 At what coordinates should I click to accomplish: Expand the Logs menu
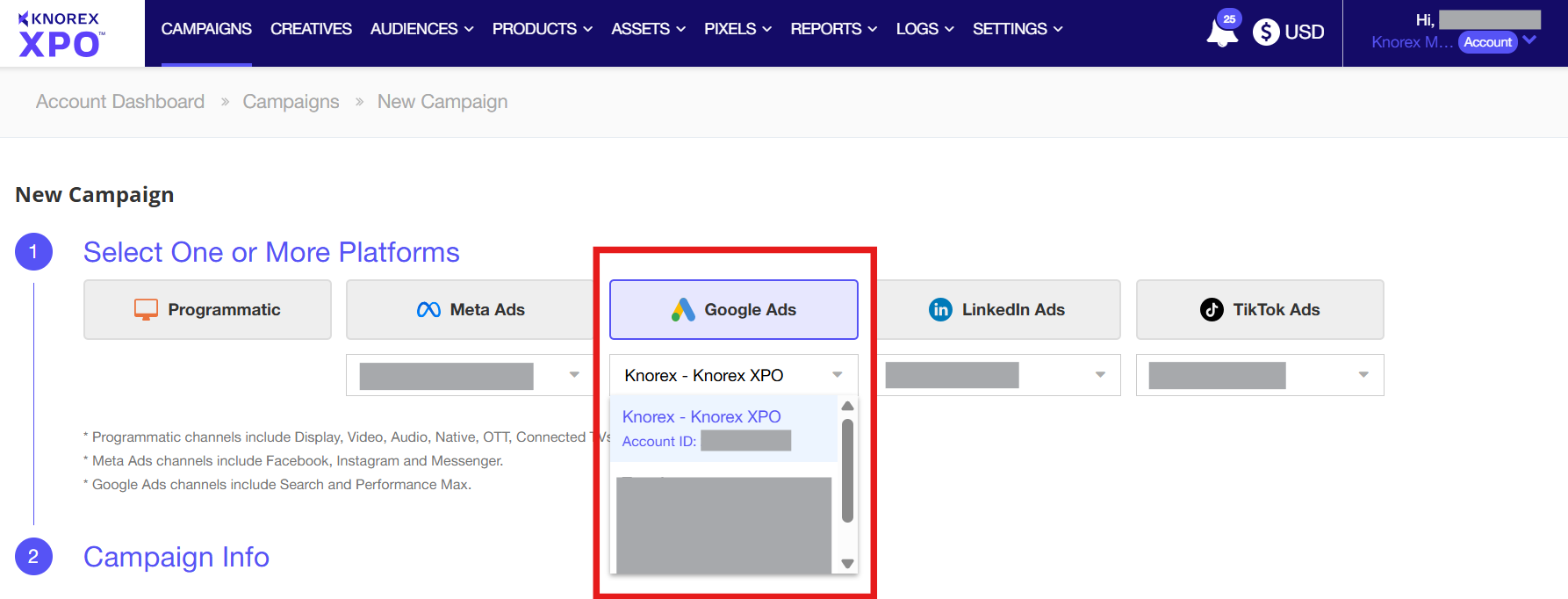click(925, 29)
